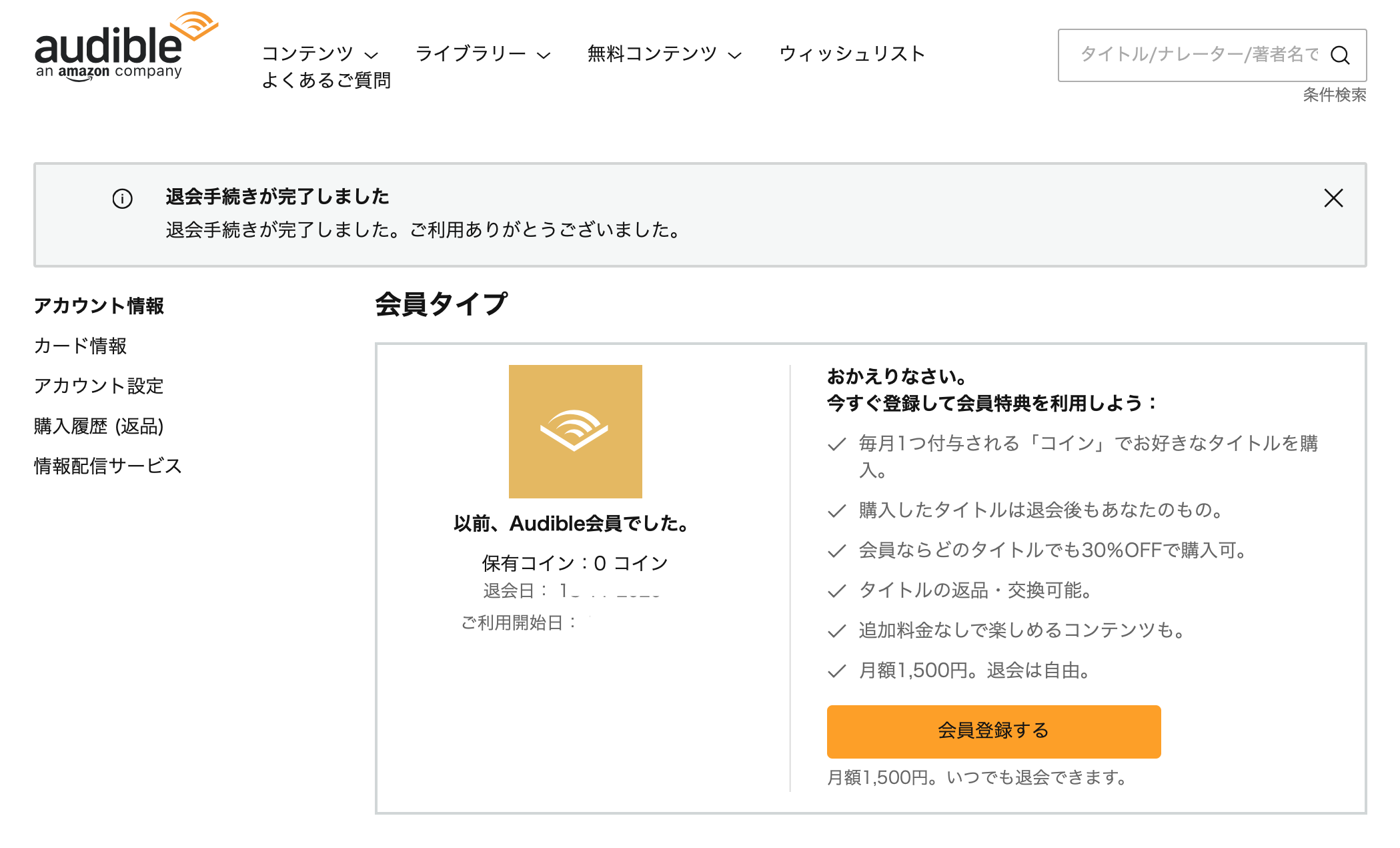Open 購入履歴 (返品) in the sidebar
Screen dimensions: 1400x848
click(x=99, y=426)
